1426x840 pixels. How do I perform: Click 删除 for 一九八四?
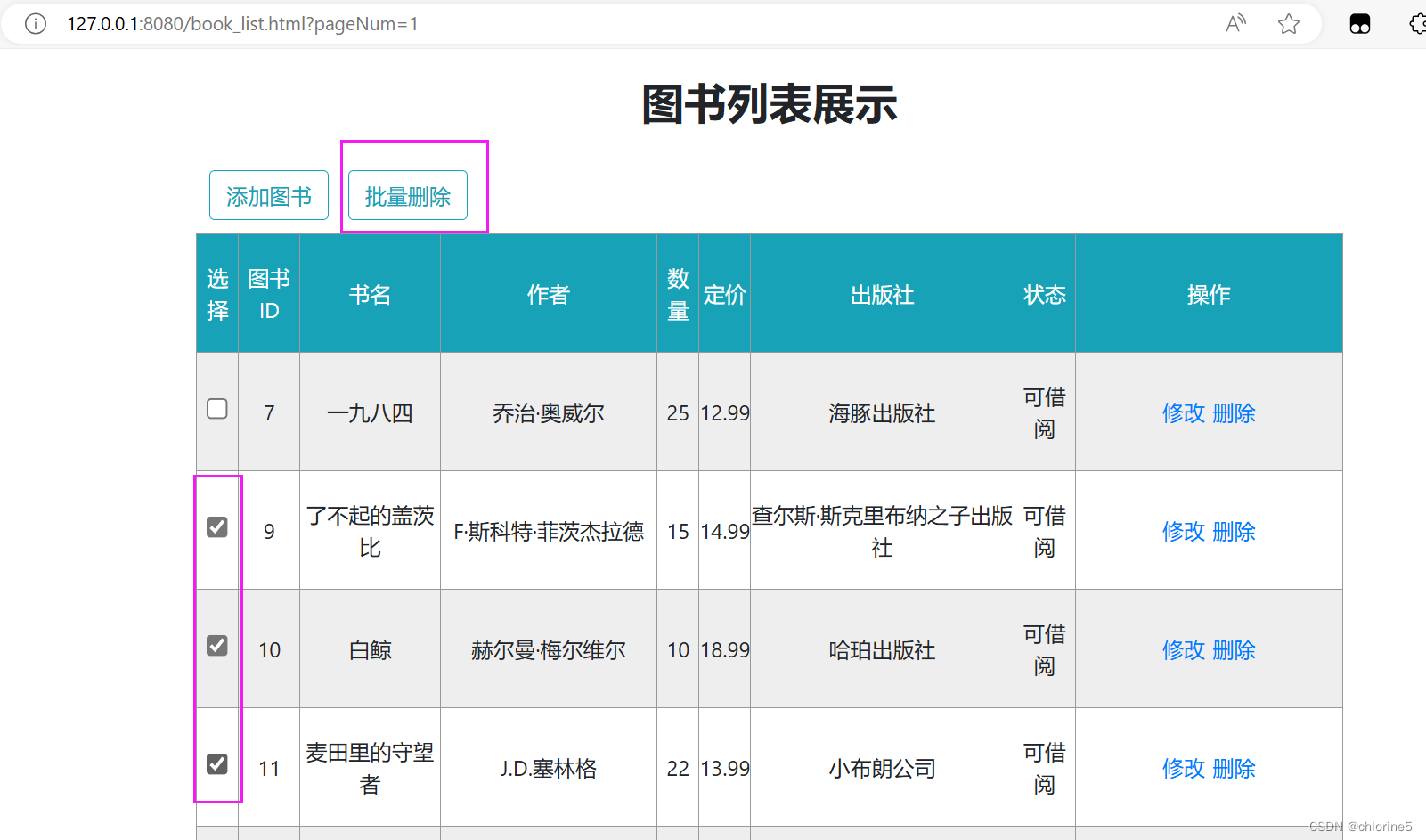1234,413
